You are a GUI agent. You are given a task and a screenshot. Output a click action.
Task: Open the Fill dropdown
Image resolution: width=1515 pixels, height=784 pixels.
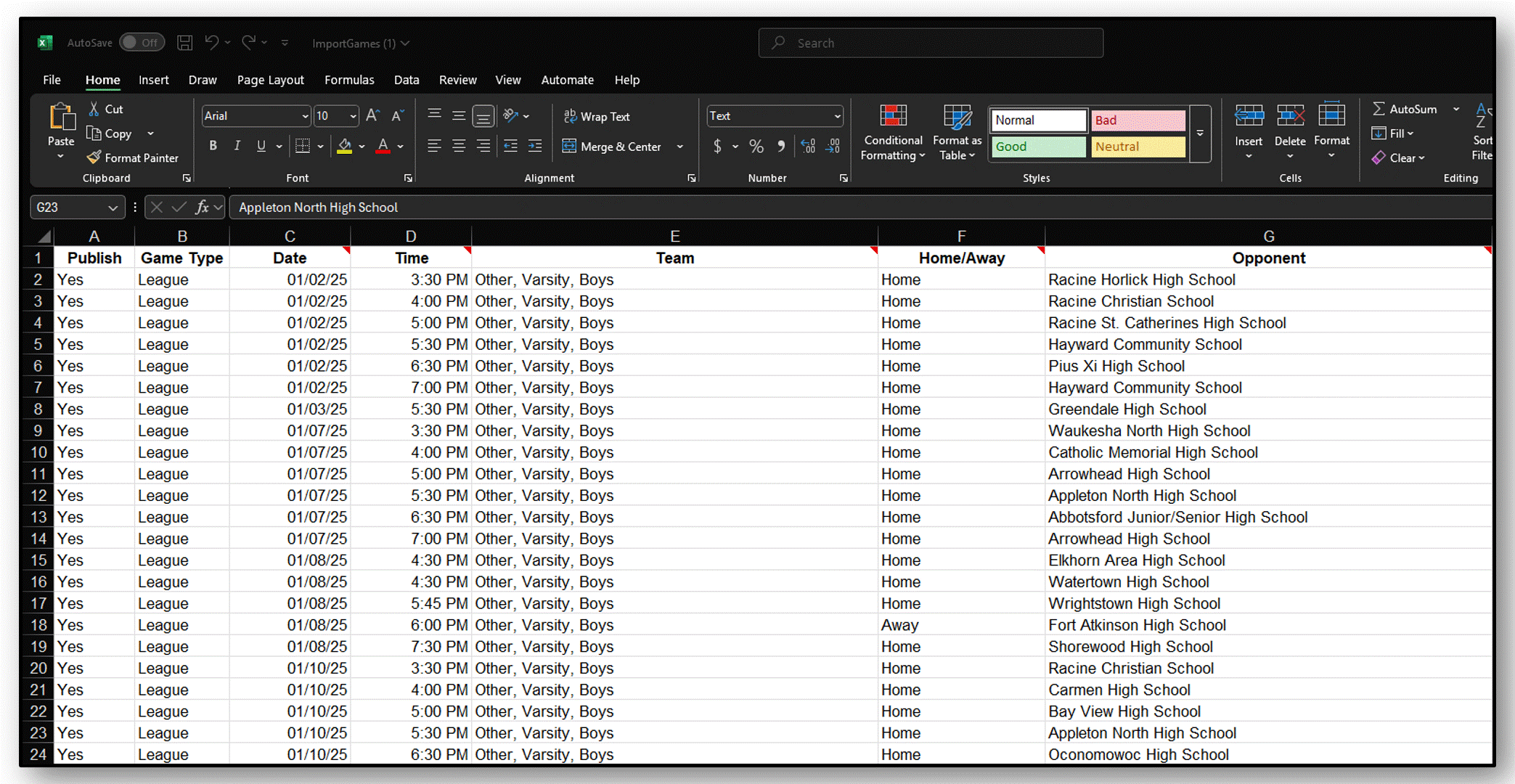pyautogui.click(x=1392, y=134)
